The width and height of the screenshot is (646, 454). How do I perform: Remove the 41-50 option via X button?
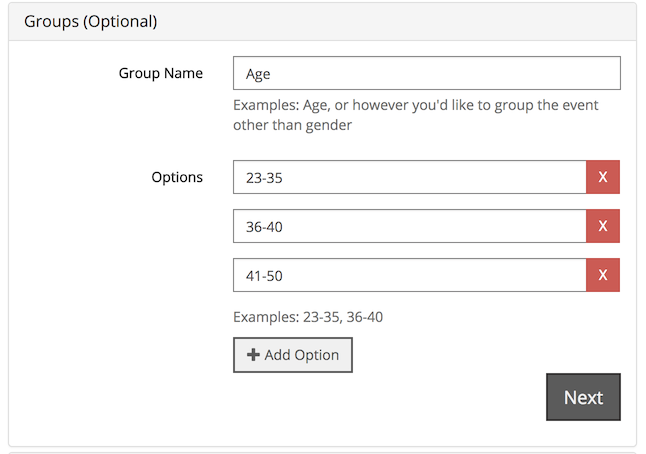602,275
